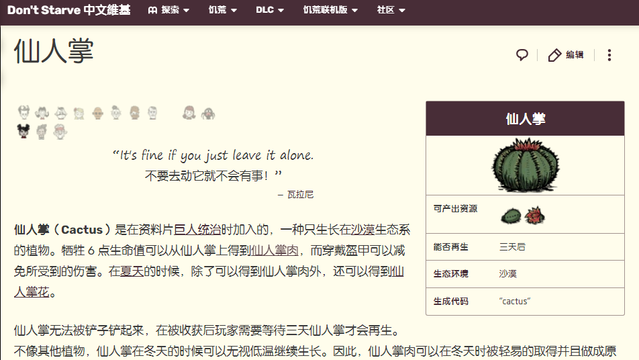Select Wendy's blonde flower-hair portrait icon
This screenshot has height=360, width=639.
[x=79, y=113]
